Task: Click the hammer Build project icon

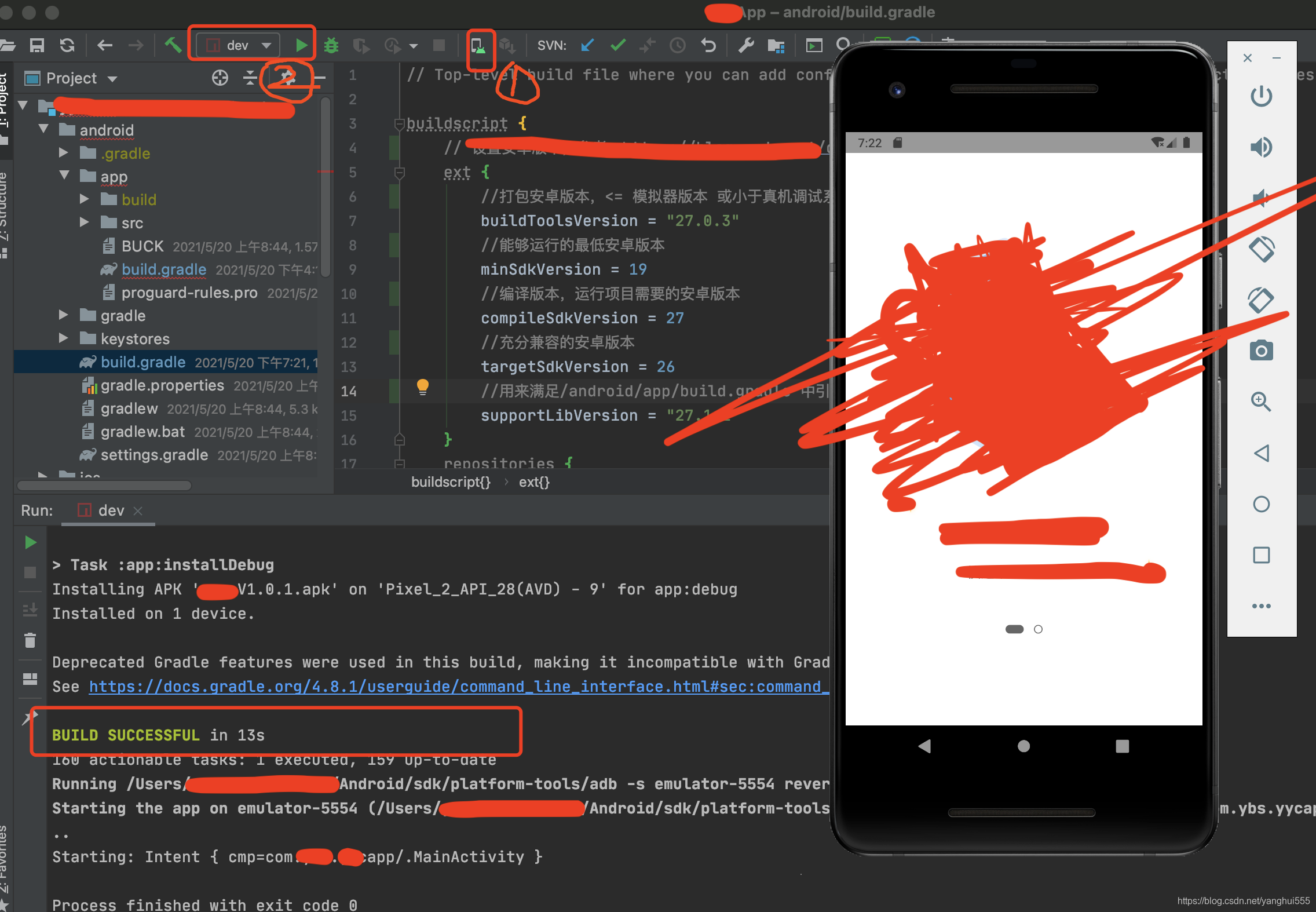Action: point(173,45)
